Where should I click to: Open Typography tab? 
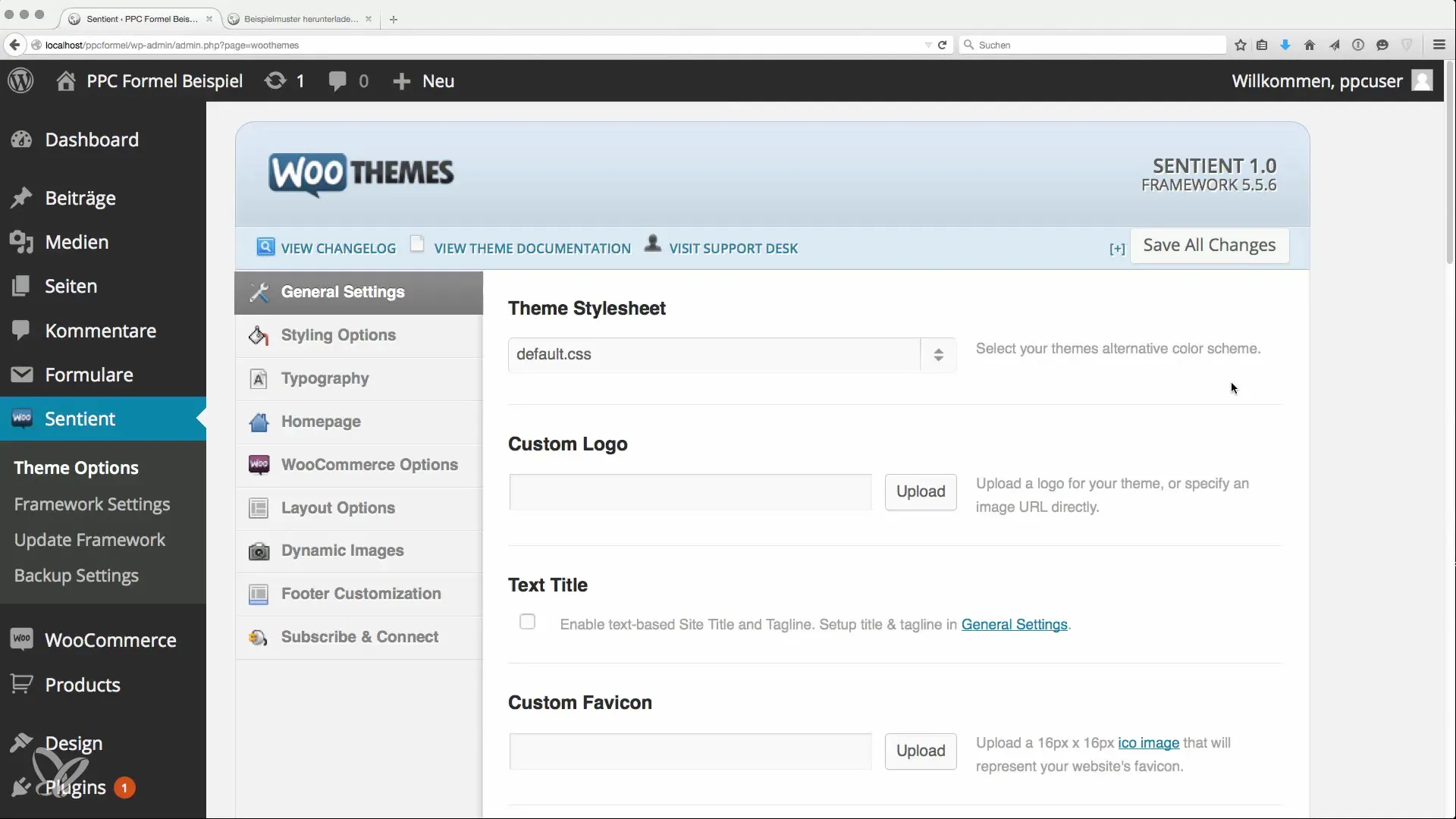click(359, 378)
